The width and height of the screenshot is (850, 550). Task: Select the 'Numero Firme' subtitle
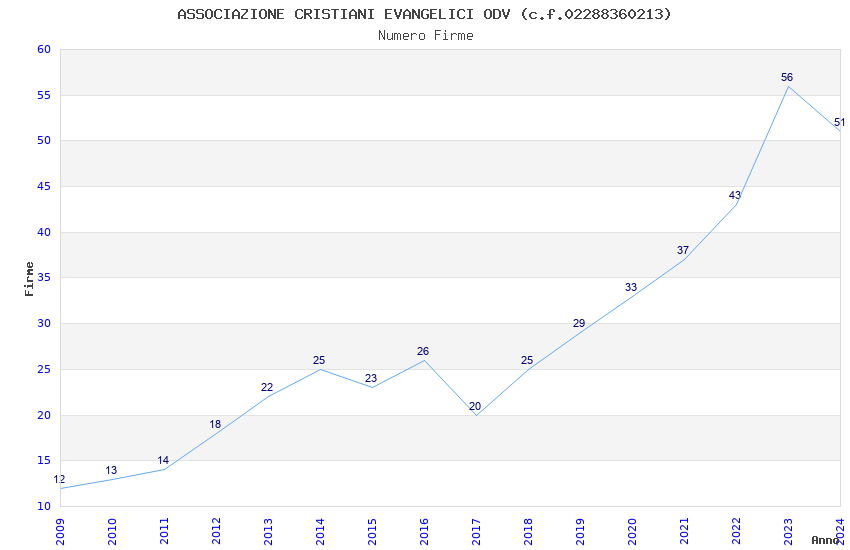[426, 36]
